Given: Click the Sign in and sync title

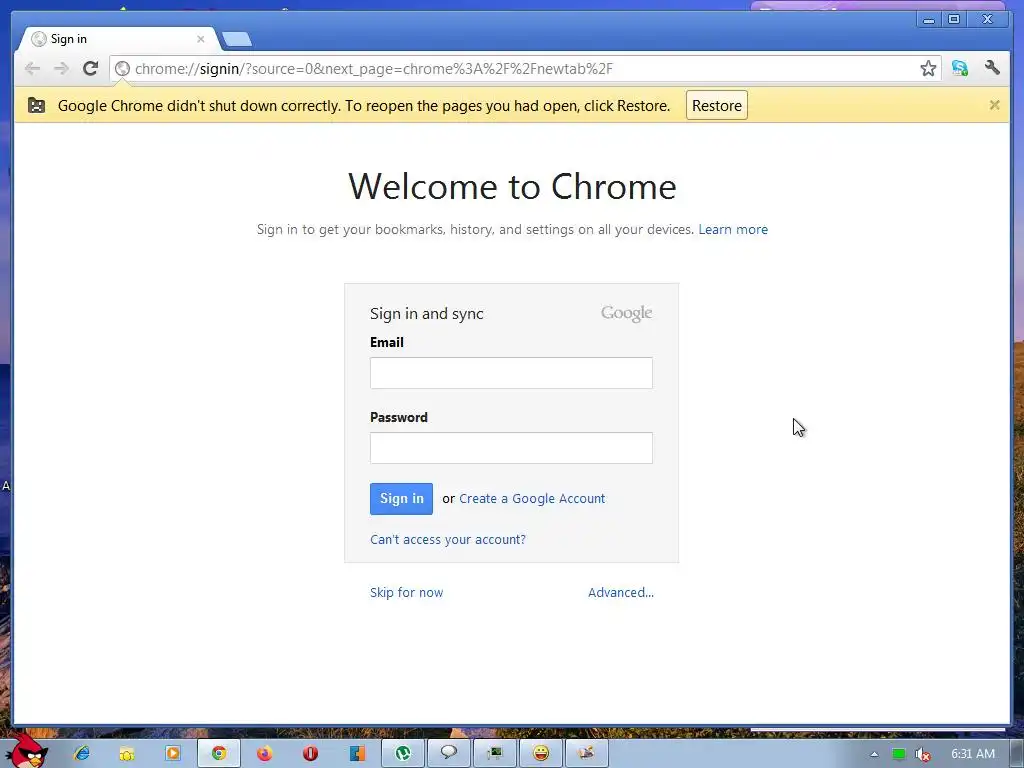Looking at the screenshot, I should click(x=426, y=314).
